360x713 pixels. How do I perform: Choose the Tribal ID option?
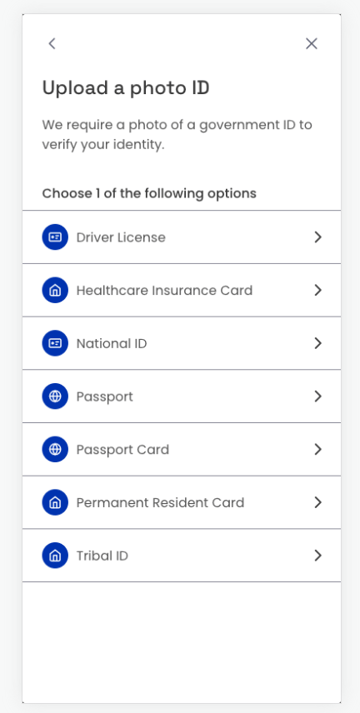click(182, 555)
